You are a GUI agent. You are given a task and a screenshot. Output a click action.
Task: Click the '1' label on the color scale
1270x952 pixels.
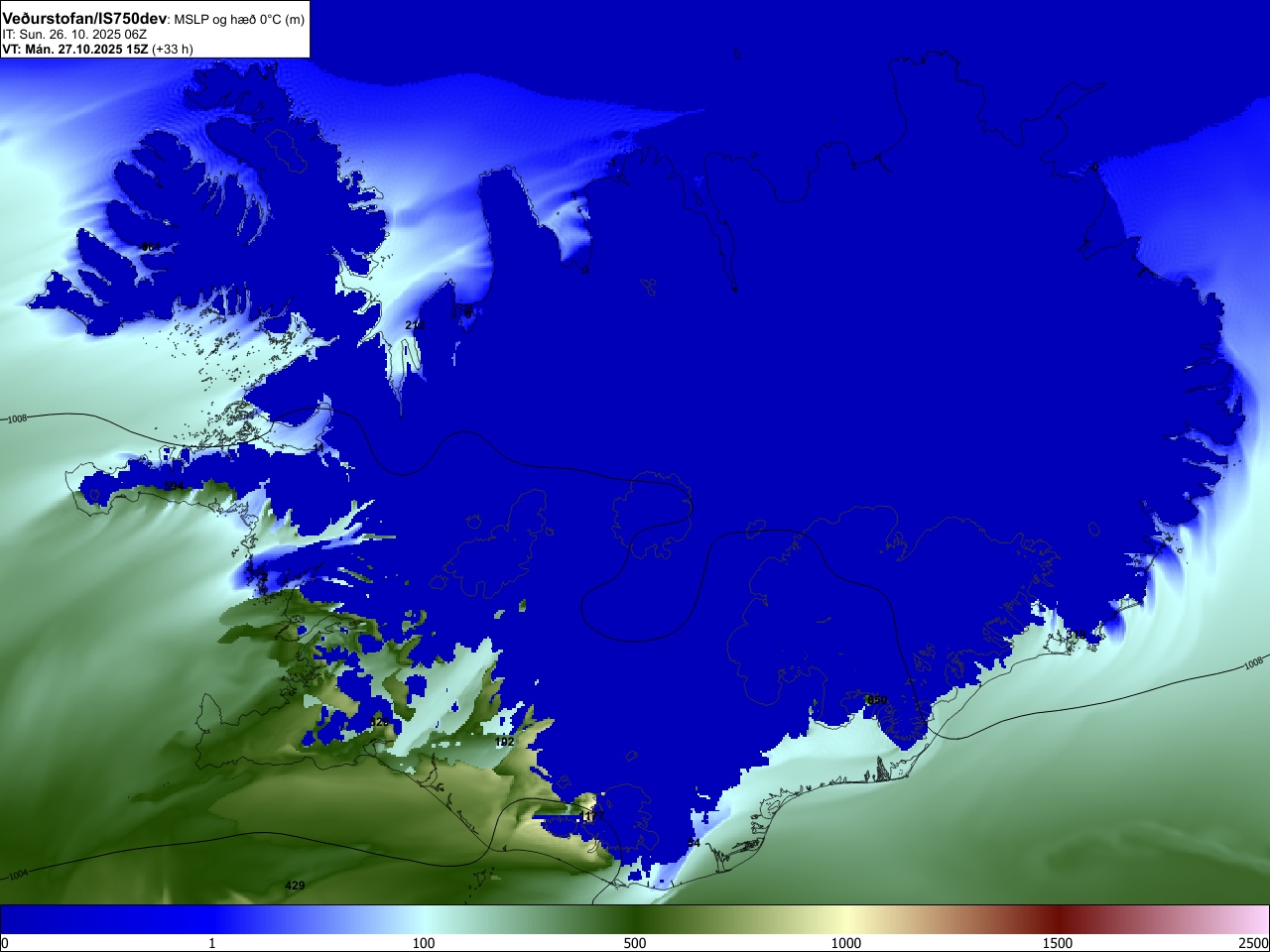click(211, 943)
